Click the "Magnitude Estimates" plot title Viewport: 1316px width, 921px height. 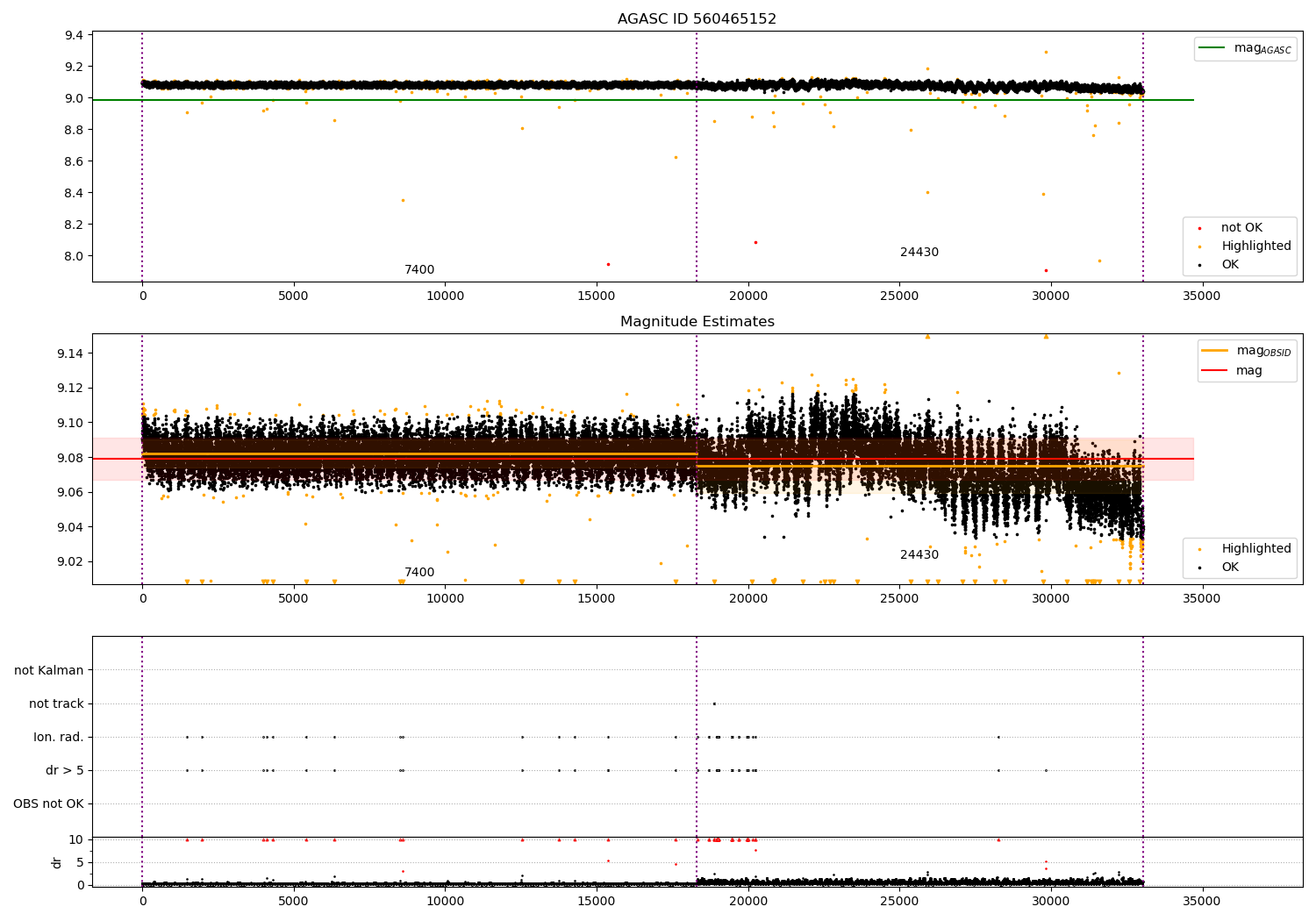pos(697,322)
